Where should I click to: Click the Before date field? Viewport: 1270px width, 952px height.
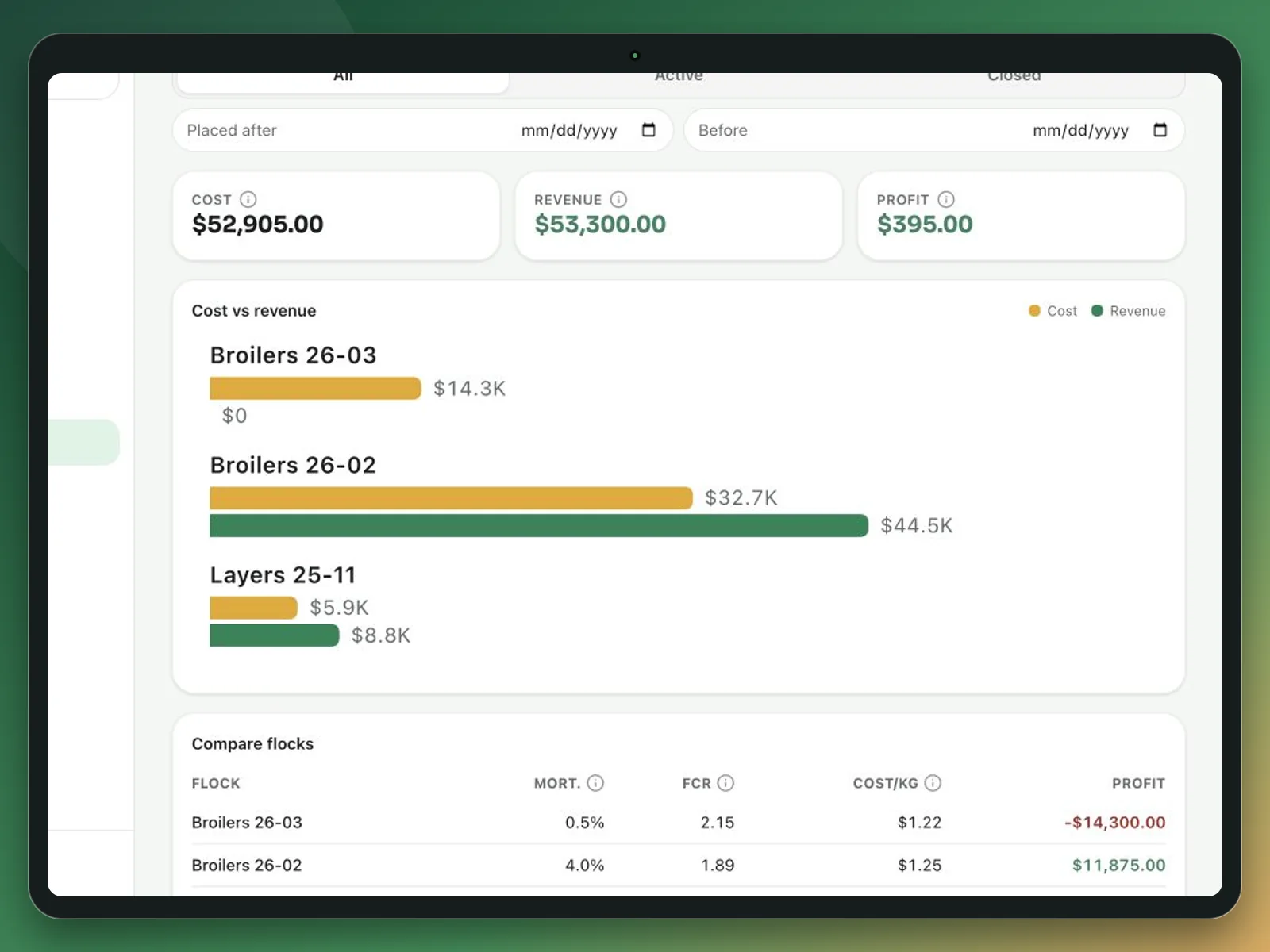click(934, 130)
